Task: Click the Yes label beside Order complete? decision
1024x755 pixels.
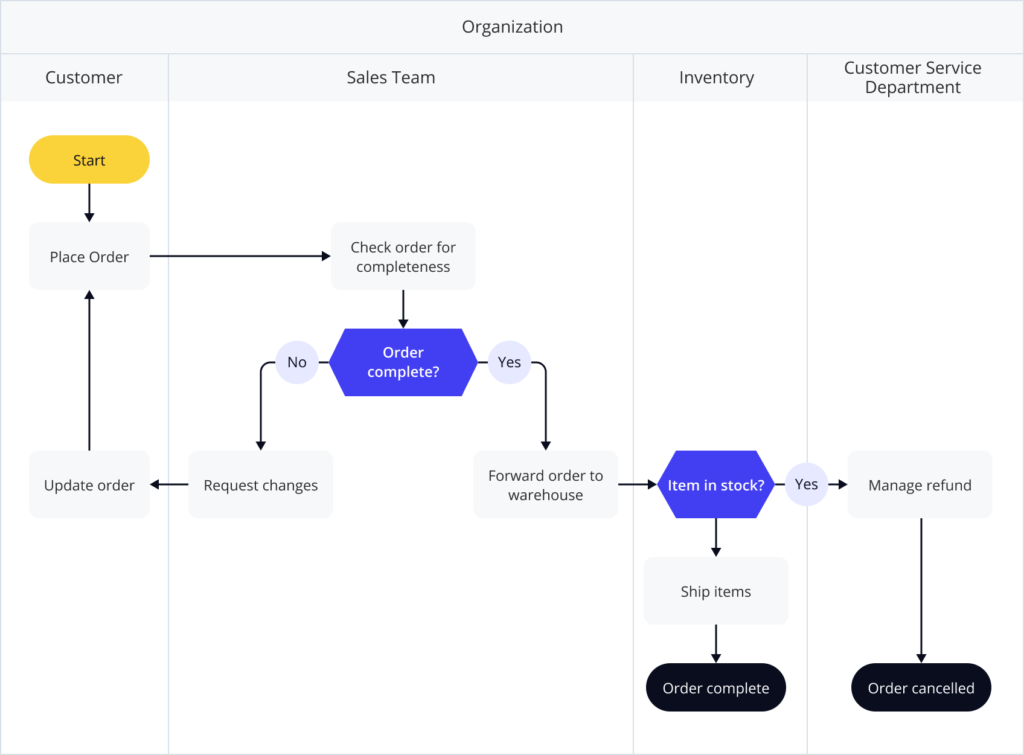Action: [509, 362]
